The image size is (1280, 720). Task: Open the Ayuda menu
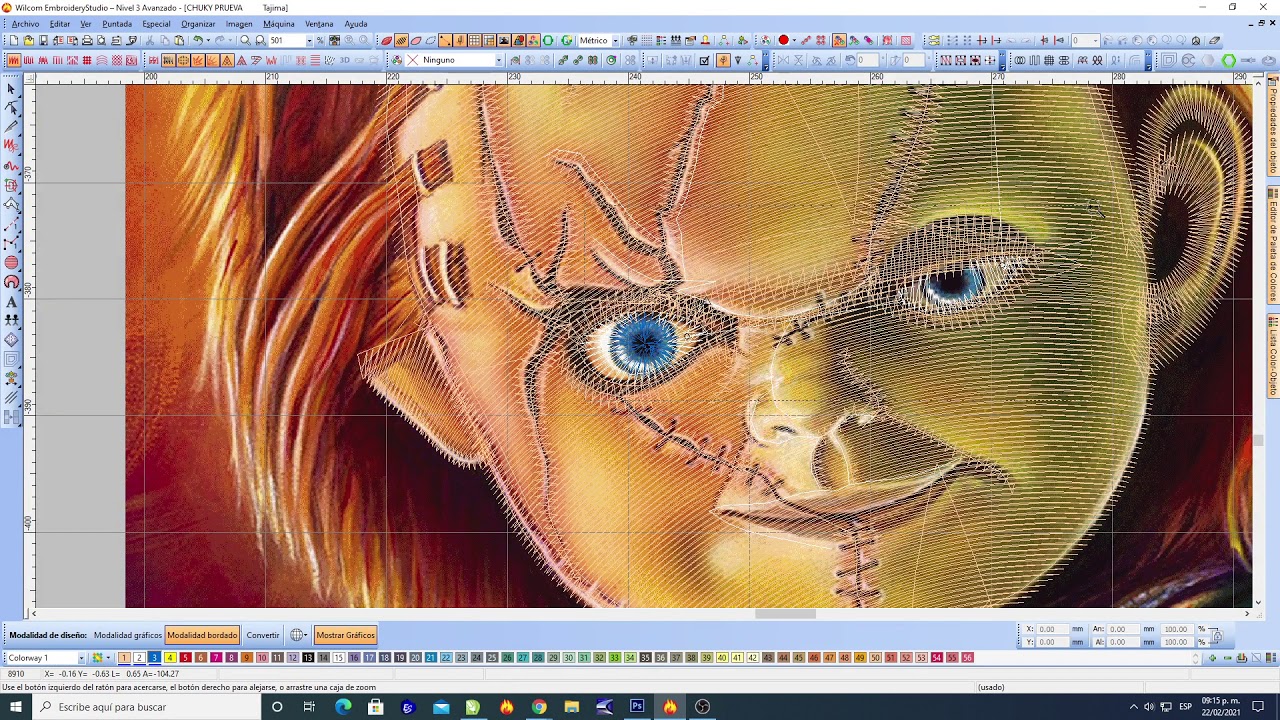(x=355, y=23)
